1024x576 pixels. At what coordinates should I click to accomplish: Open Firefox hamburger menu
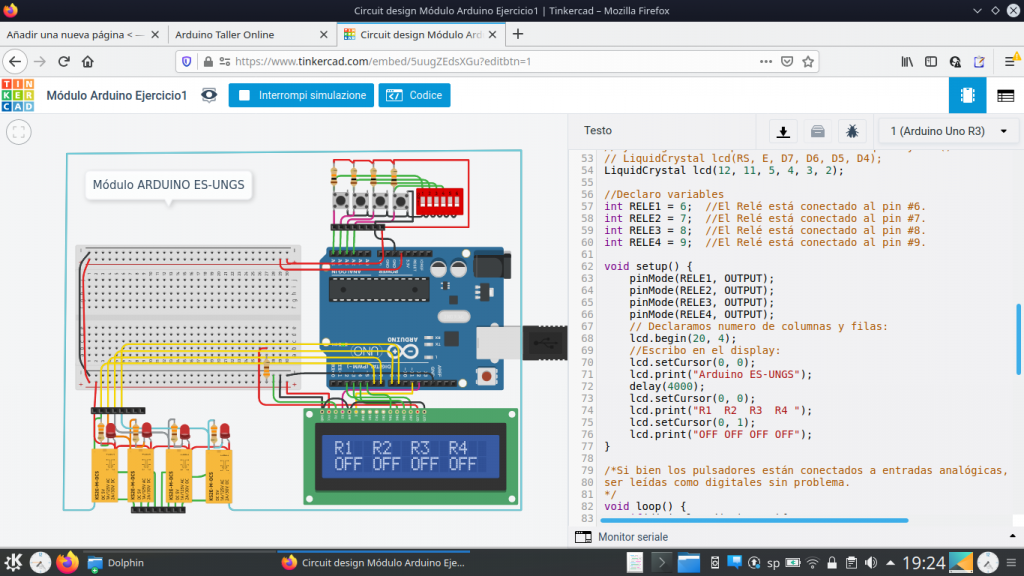[1010, 61]
